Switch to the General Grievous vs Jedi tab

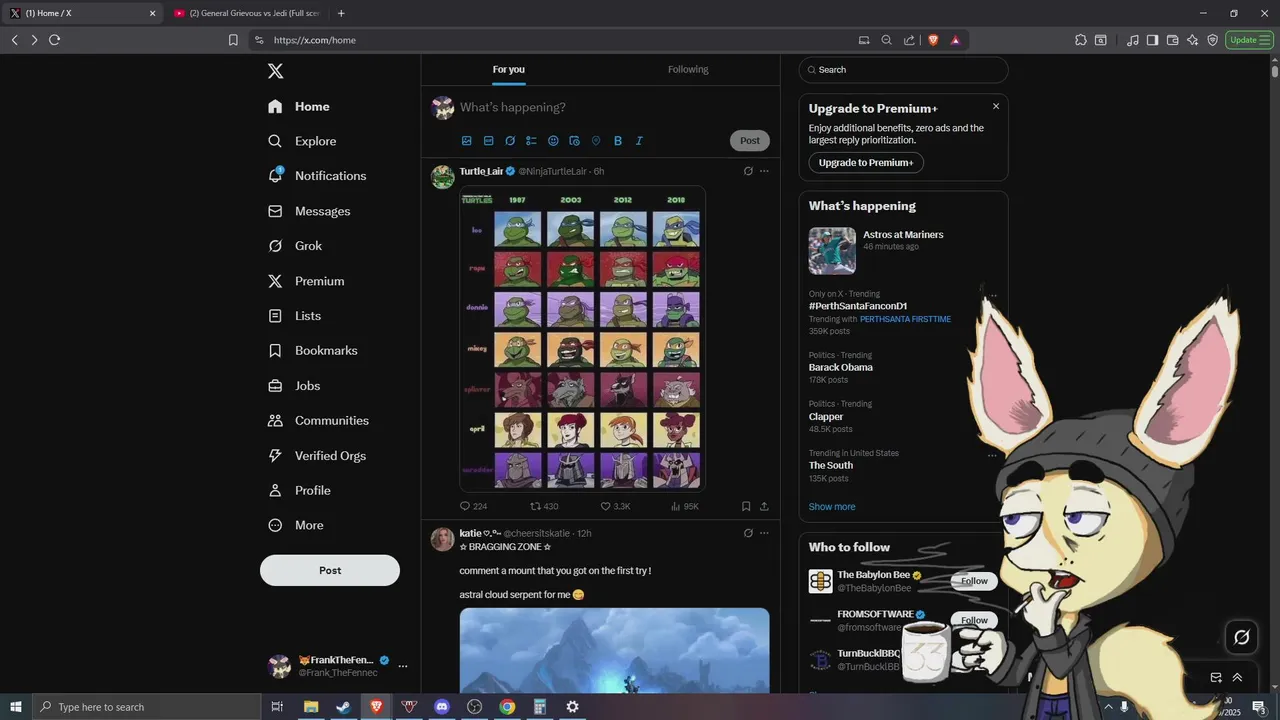tap(246, 13)
